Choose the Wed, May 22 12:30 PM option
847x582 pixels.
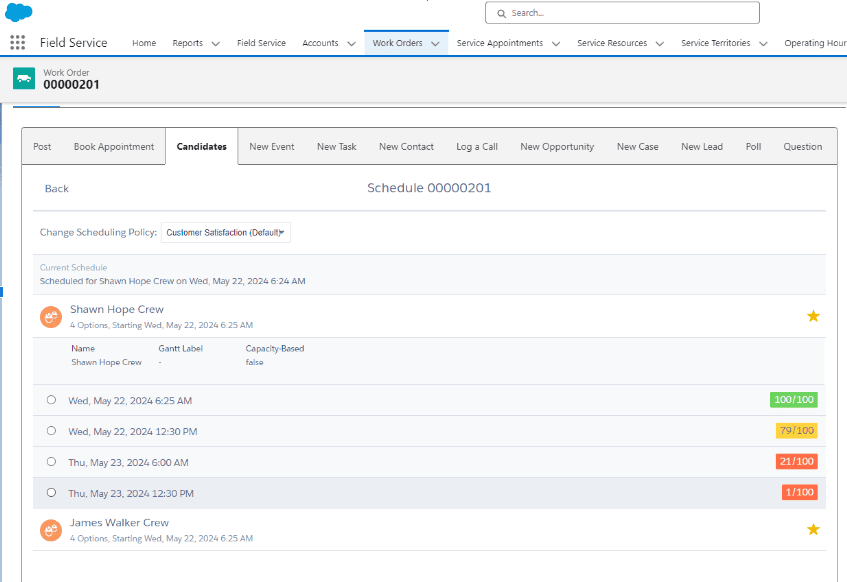(x=51, y=431)
